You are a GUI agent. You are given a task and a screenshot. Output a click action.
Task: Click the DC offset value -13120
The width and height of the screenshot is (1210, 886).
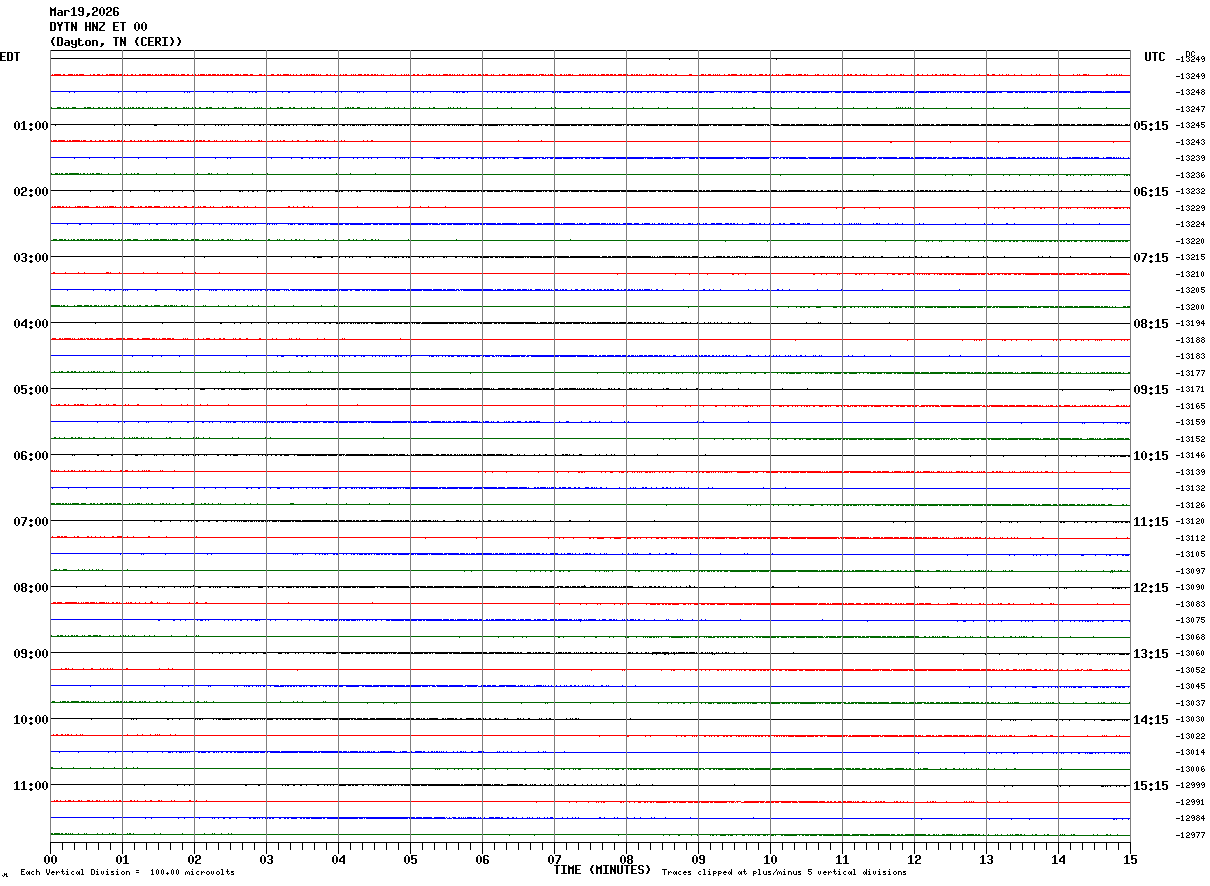point(1190,521)
